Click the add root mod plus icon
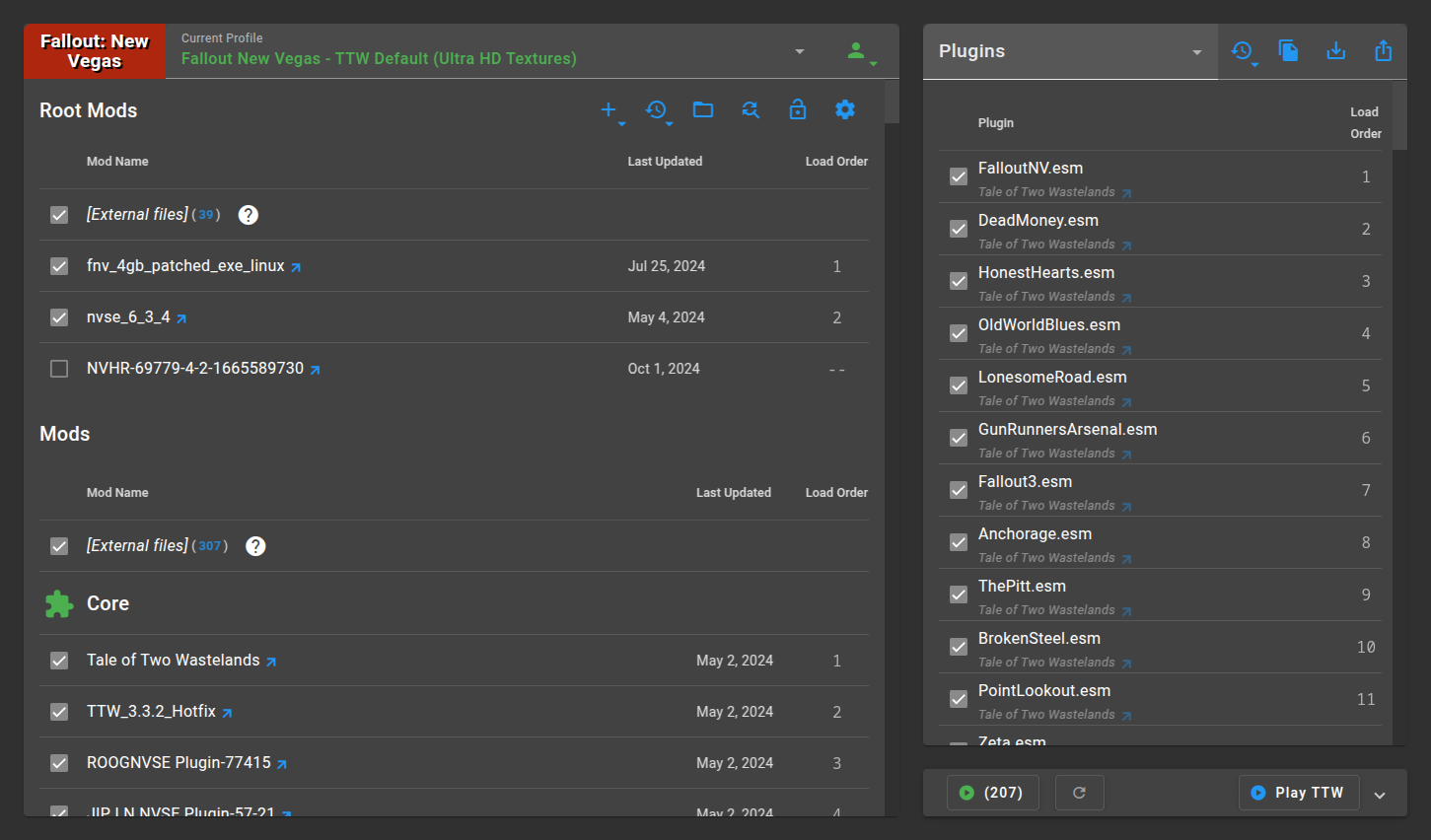The height and width of the screenshot is (840, 1431). 608,109
